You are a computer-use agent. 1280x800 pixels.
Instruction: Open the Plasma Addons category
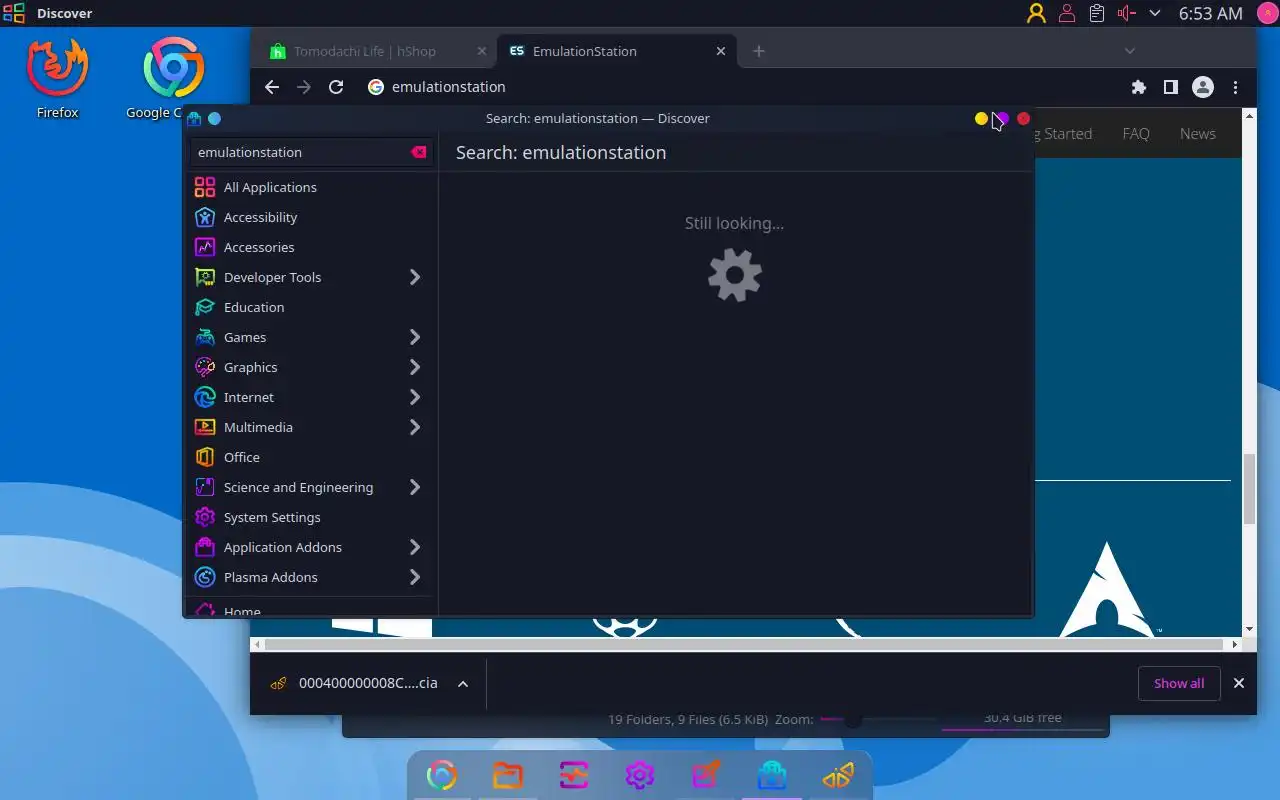click(311, 577)
